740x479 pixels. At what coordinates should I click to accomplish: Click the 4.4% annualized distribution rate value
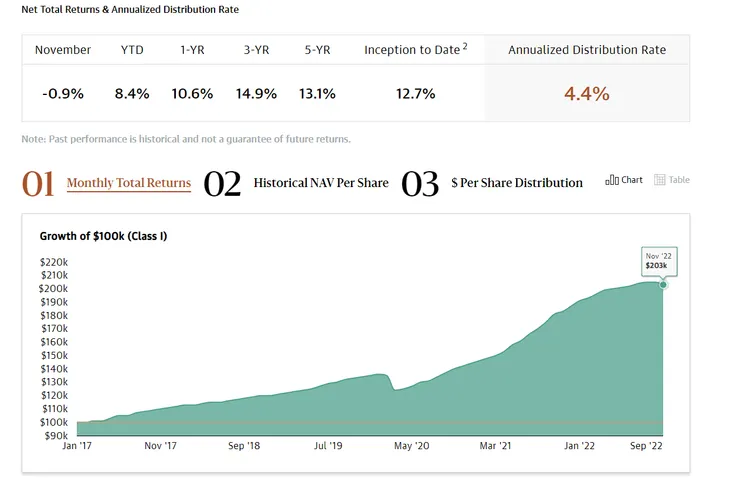click(587, 94)
